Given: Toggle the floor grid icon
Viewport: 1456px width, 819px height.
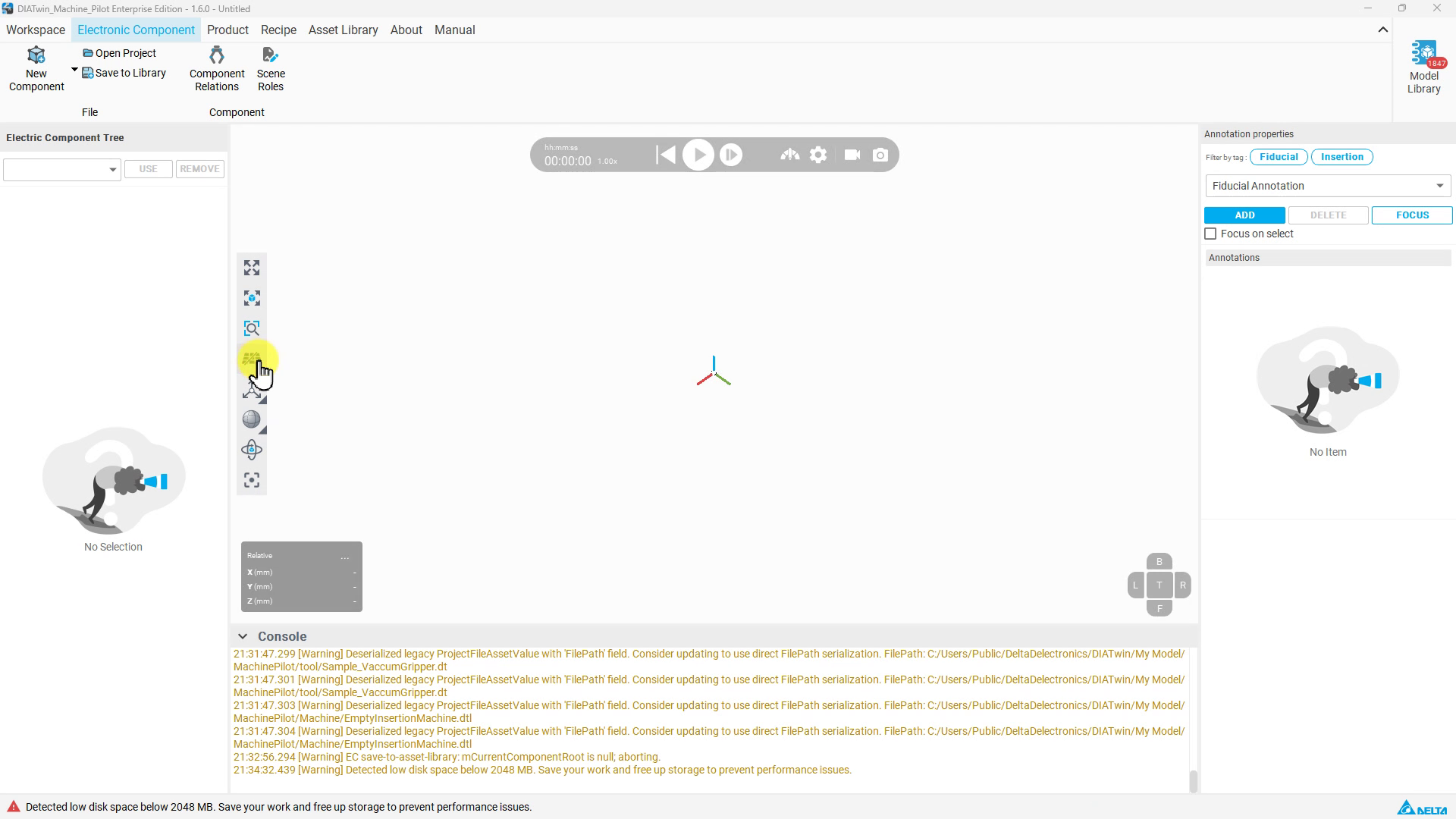Looking at the screenshot, I should (x=252, y=359).
